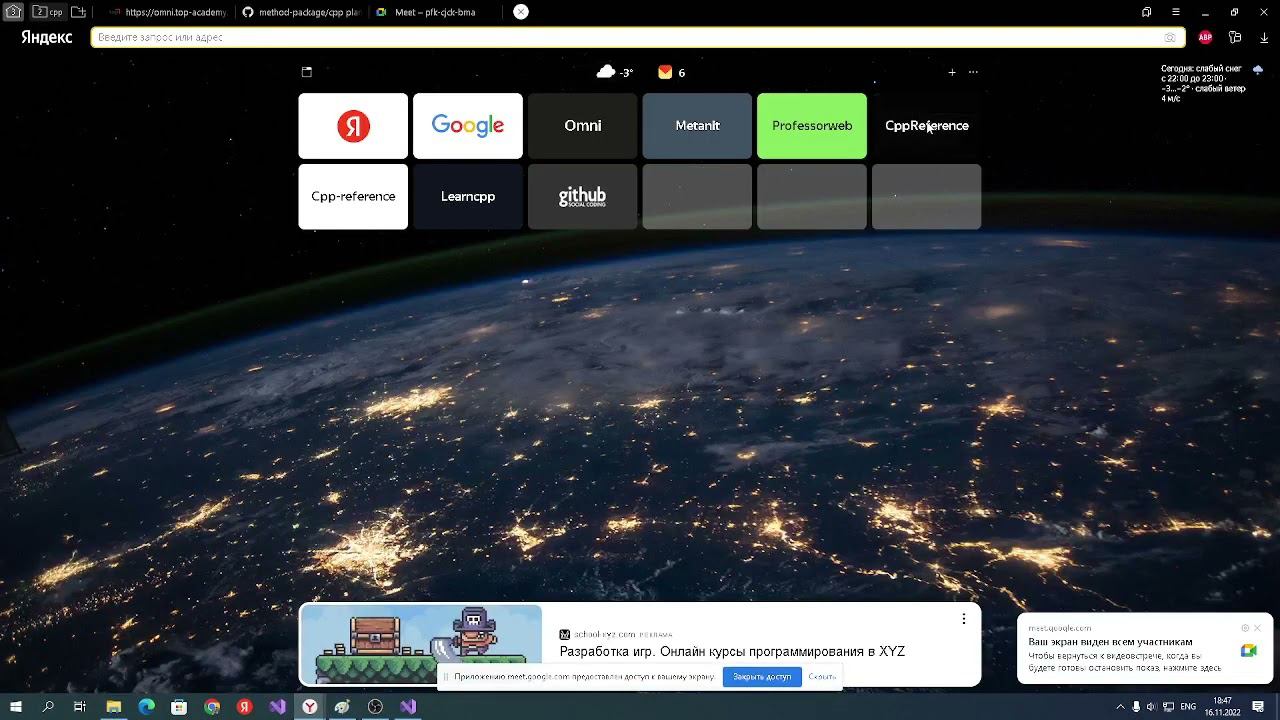Image resolution: width=1280 pixels, height=720 pixels.
Task: Add a new site tile with plus
Action: (952, 72)
